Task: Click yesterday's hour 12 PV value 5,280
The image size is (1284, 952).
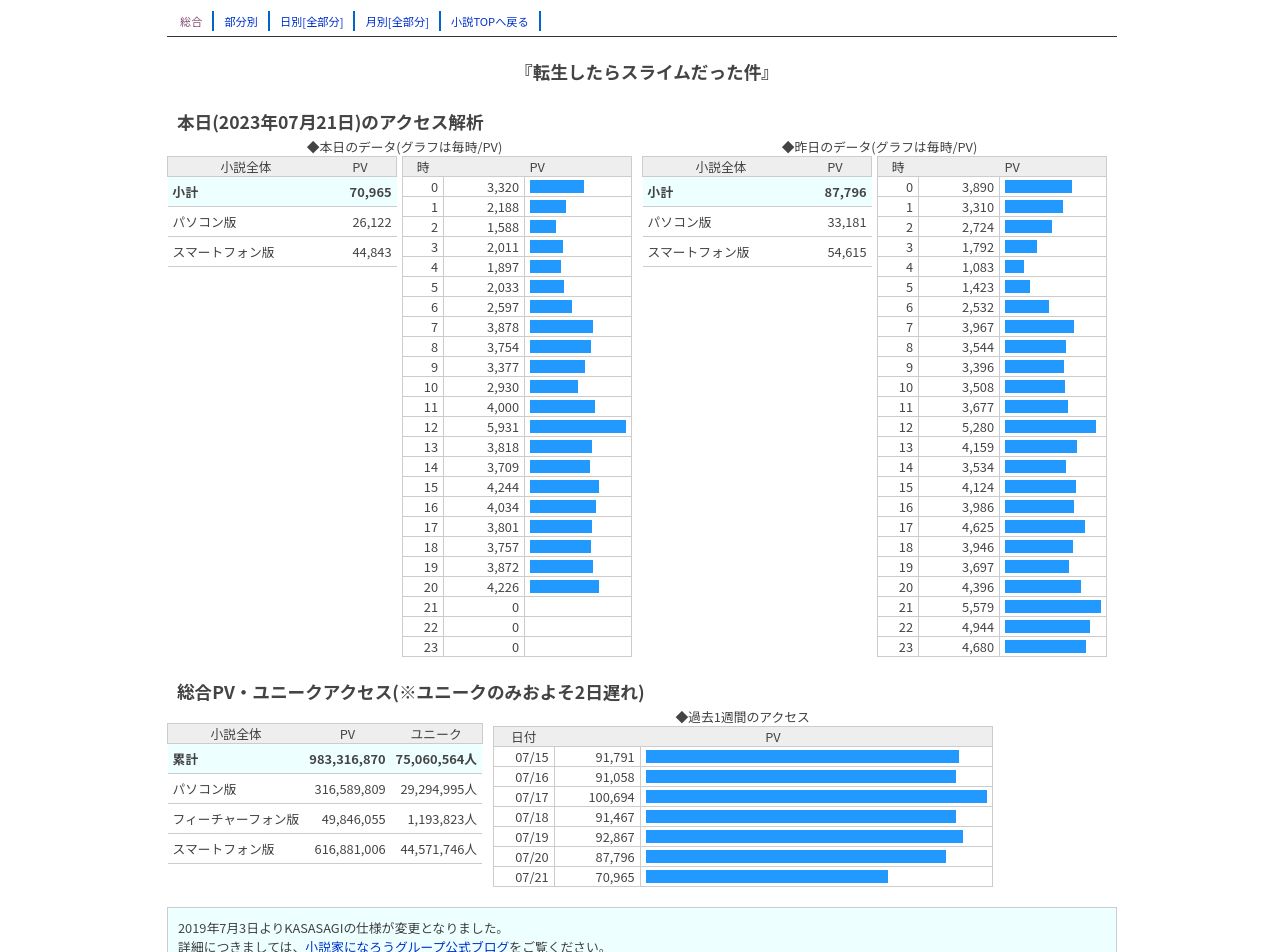Action: coord(978,427)
